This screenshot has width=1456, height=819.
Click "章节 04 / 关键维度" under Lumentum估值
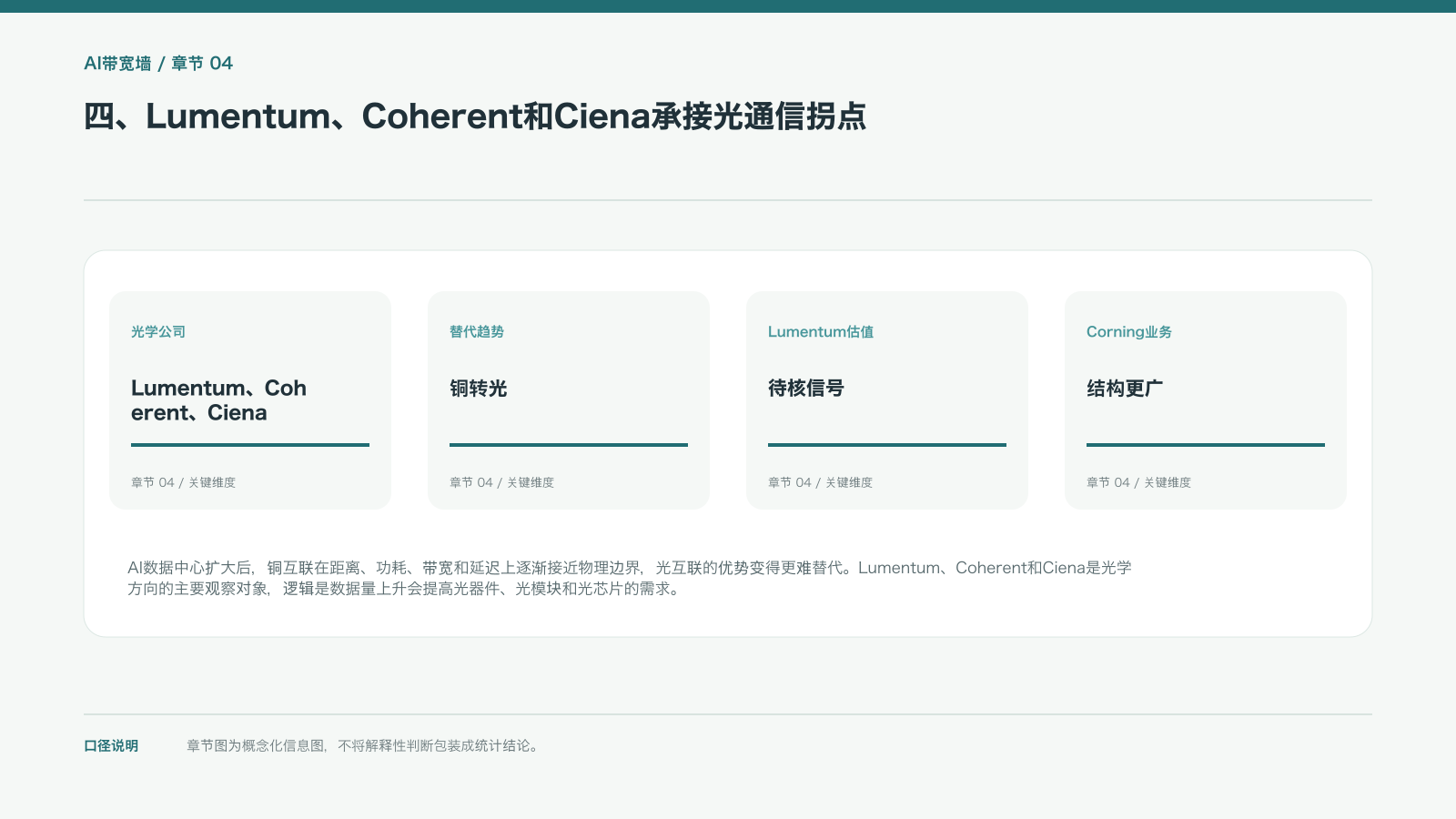tap(820, 482)
